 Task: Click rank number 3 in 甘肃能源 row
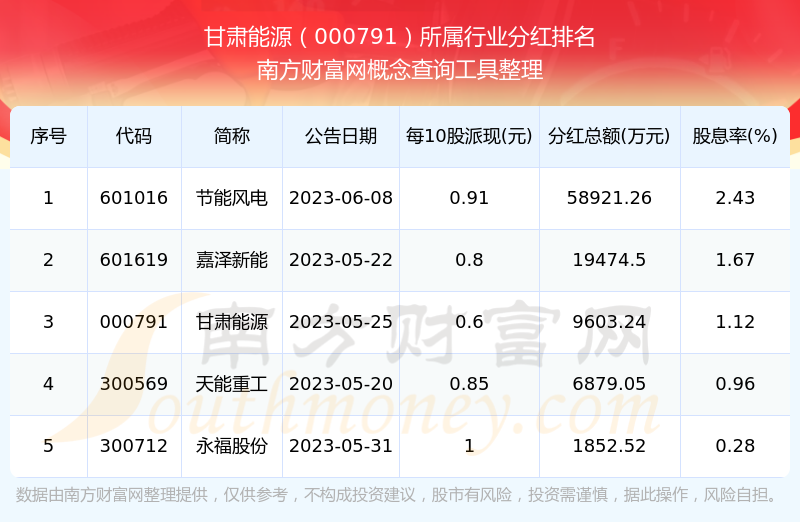click(48, 322)
